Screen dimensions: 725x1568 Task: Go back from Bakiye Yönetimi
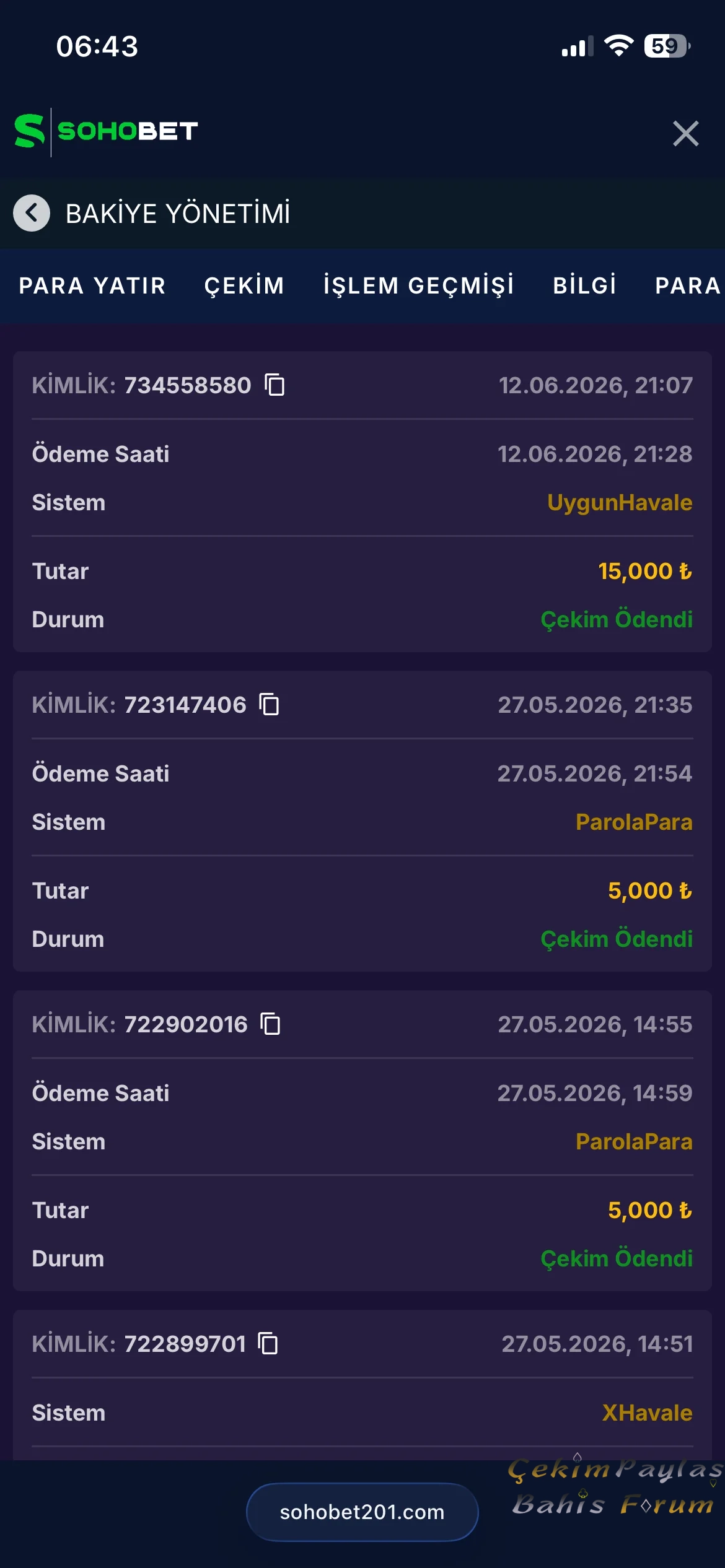pyautogui.click(x=32, y=213)
